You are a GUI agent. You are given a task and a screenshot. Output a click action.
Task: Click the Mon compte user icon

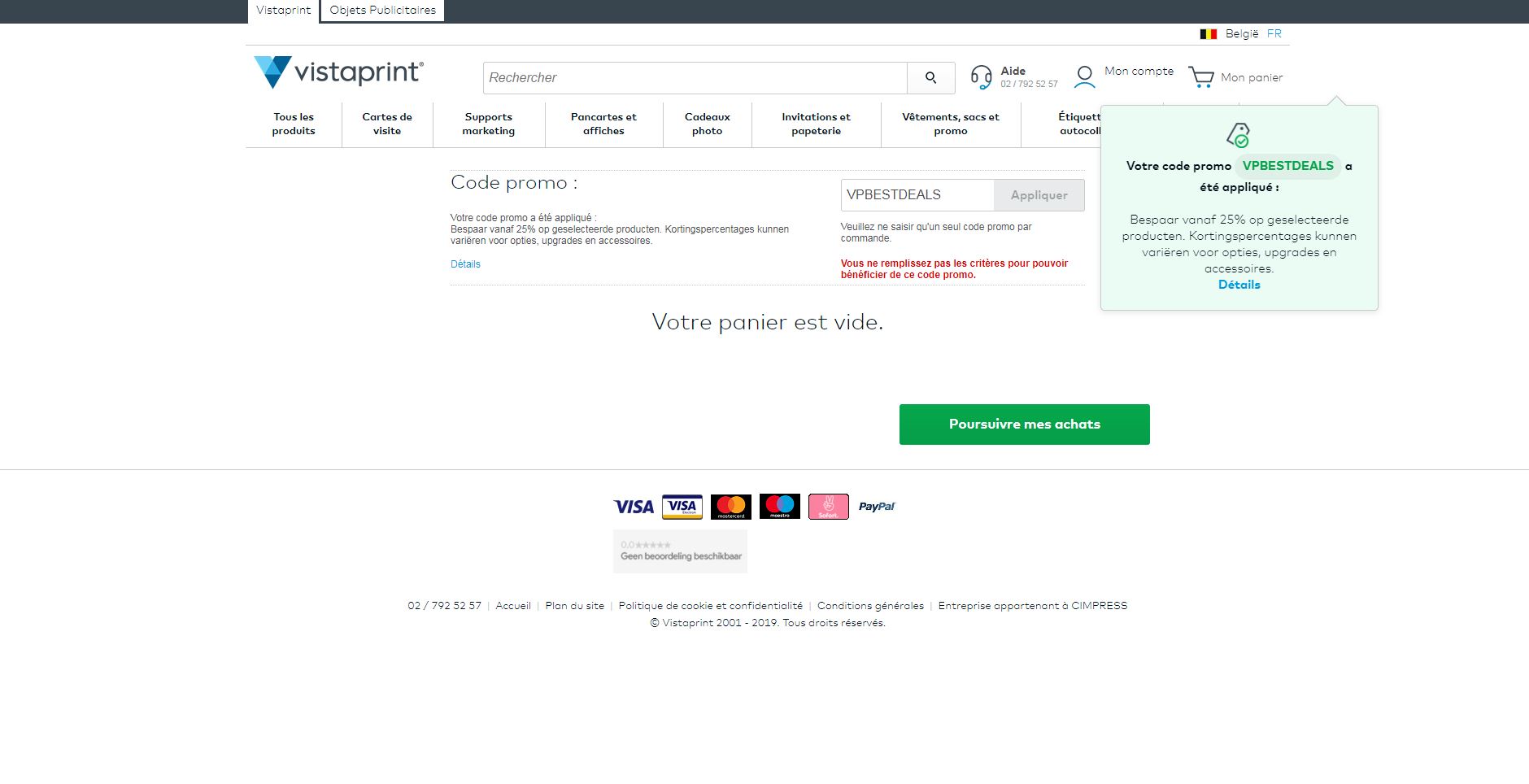coord(1084,77)
